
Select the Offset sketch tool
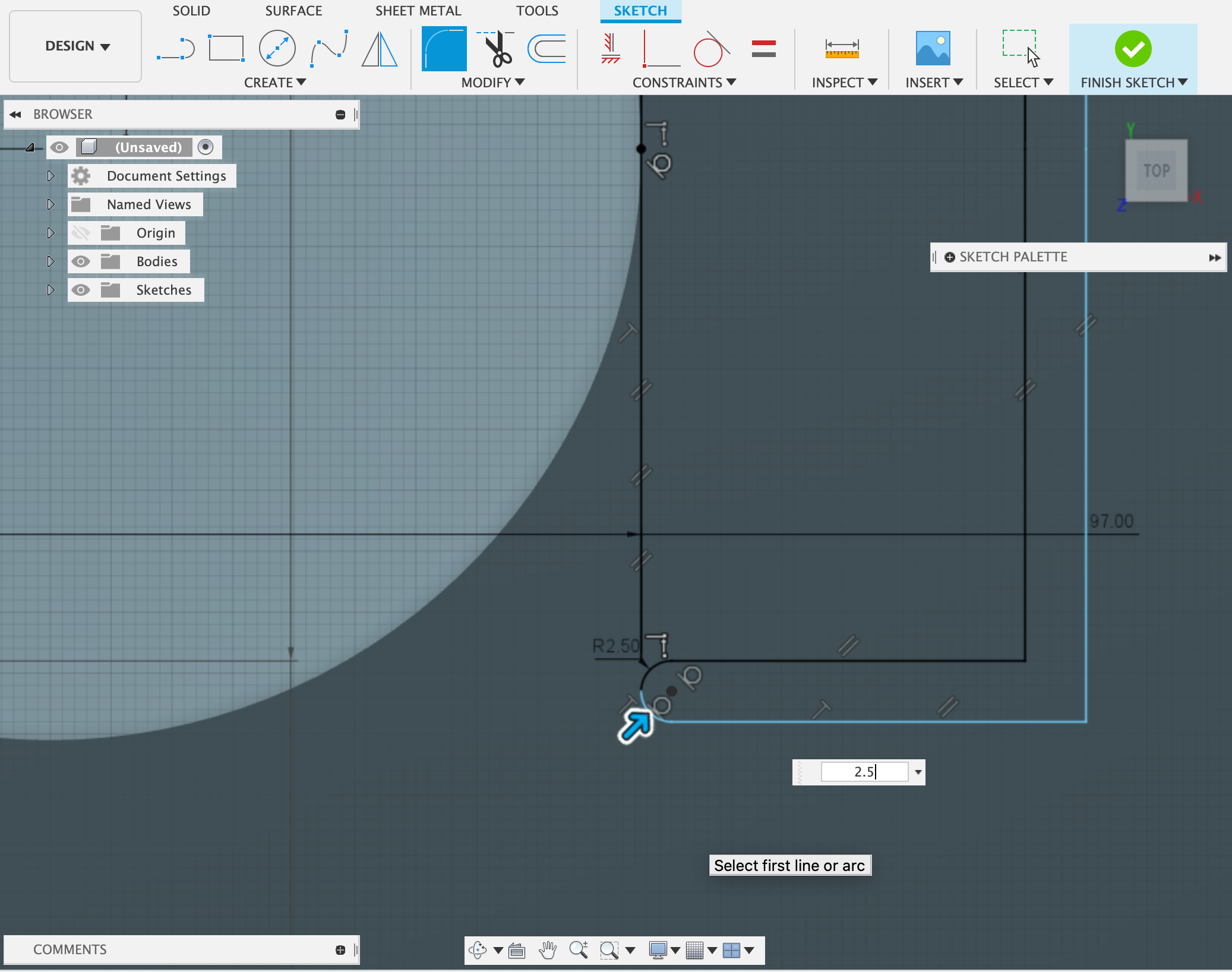pos(546,48)
